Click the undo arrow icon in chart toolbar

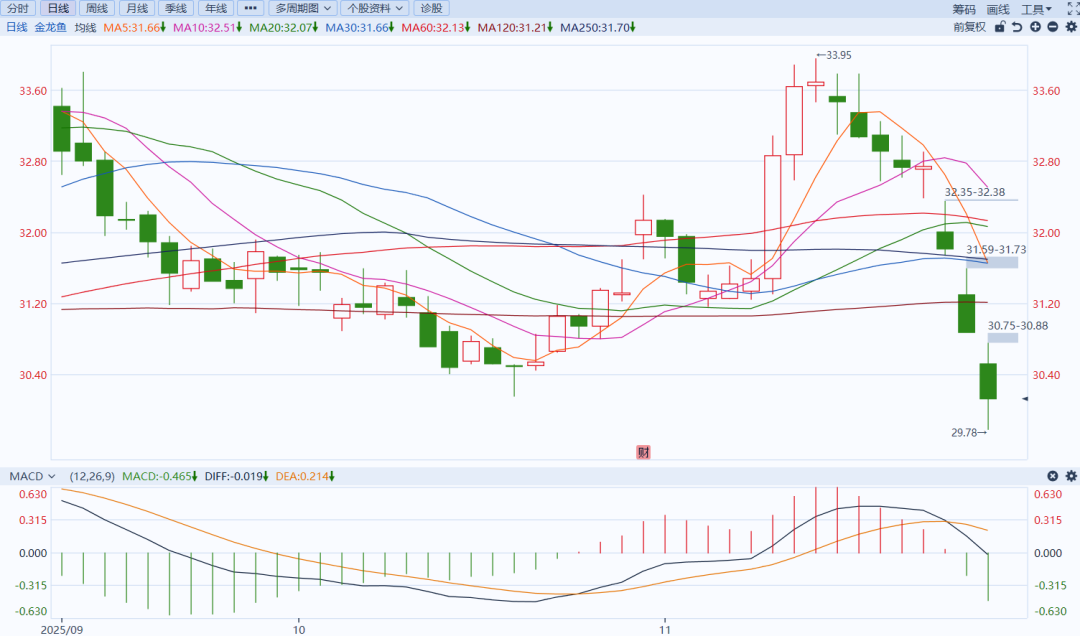coord(1017,27)
